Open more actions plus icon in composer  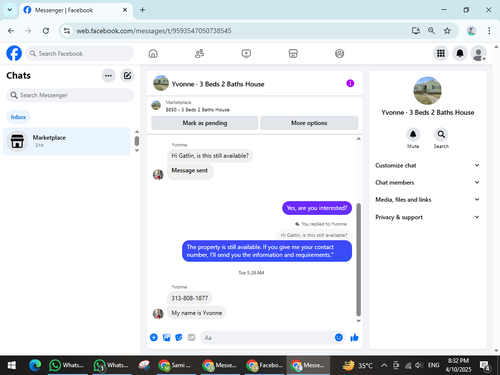[x=154, y=337]
